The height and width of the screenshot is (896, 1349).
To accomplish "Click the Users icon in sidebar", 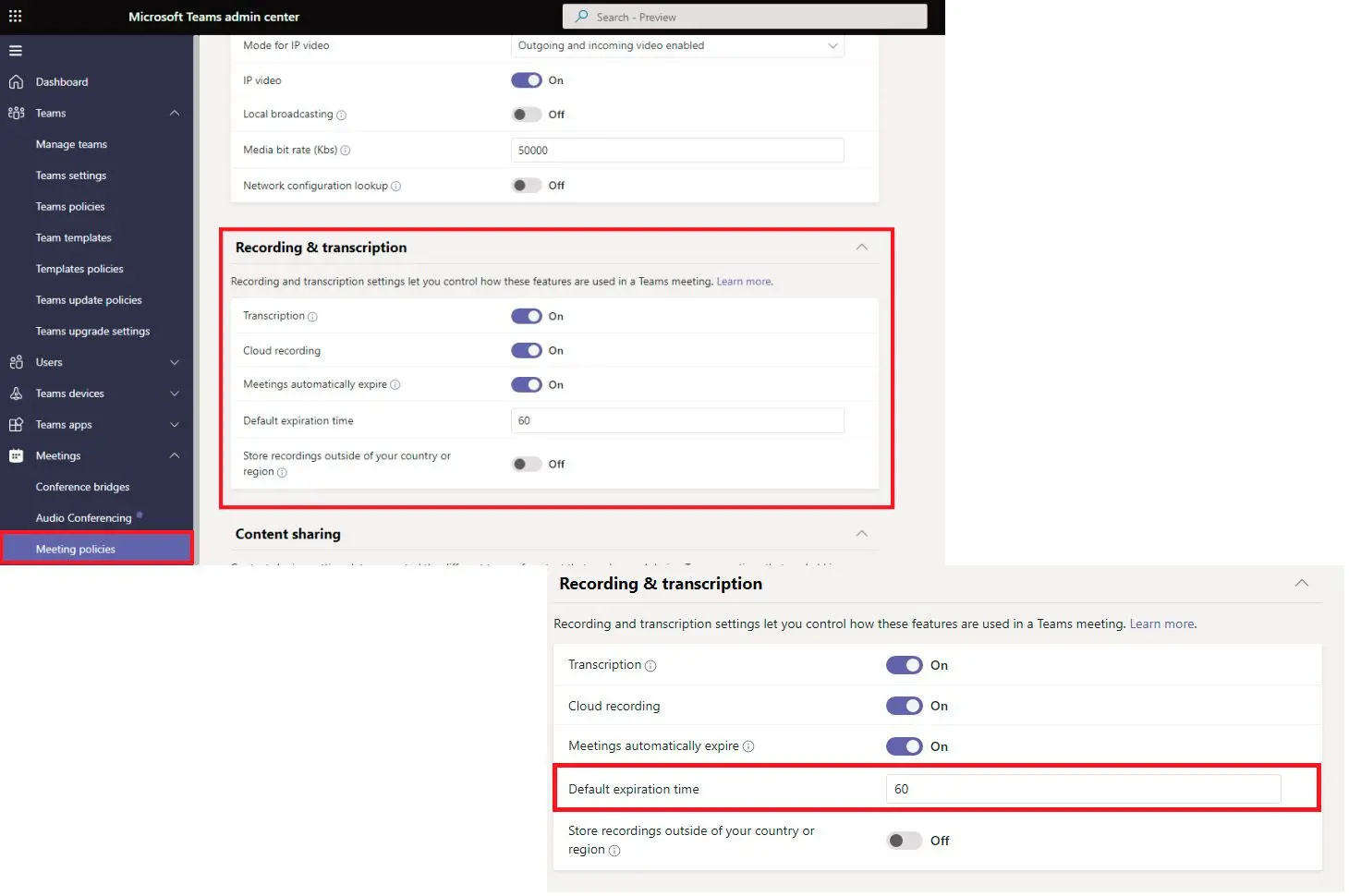I will 16,362.
